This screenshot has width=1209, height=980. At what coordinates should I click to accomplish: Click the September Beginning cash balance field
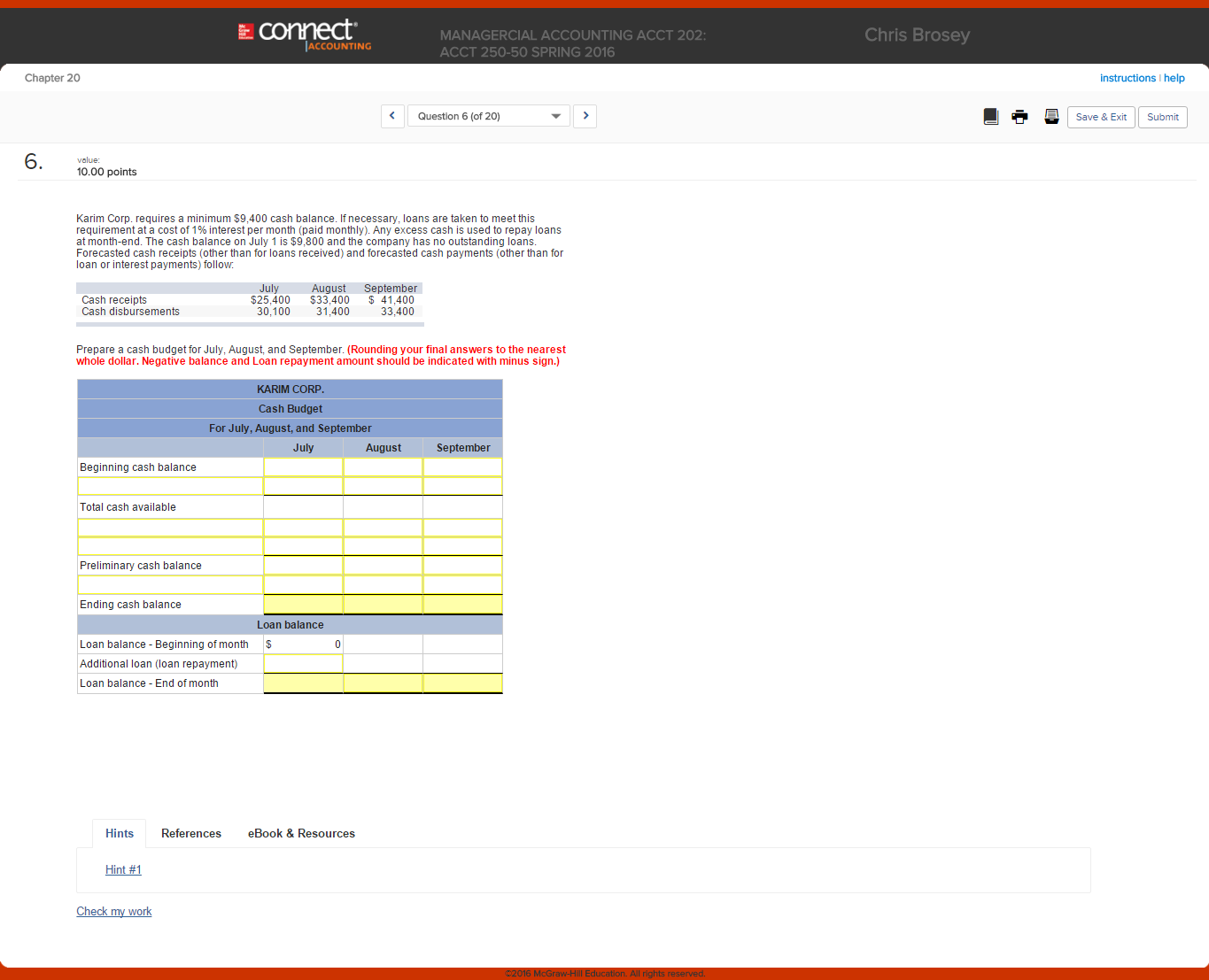pos(462,467)
